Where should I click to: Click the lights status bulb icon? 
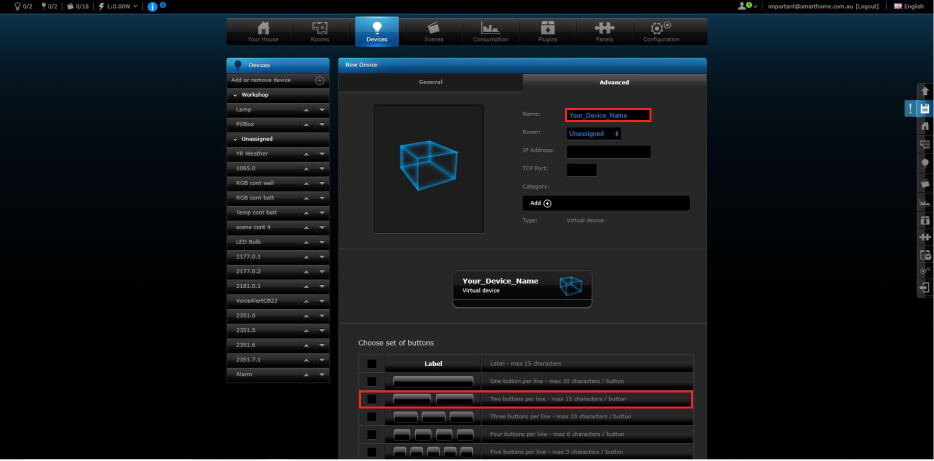click(x=18, y=6)
